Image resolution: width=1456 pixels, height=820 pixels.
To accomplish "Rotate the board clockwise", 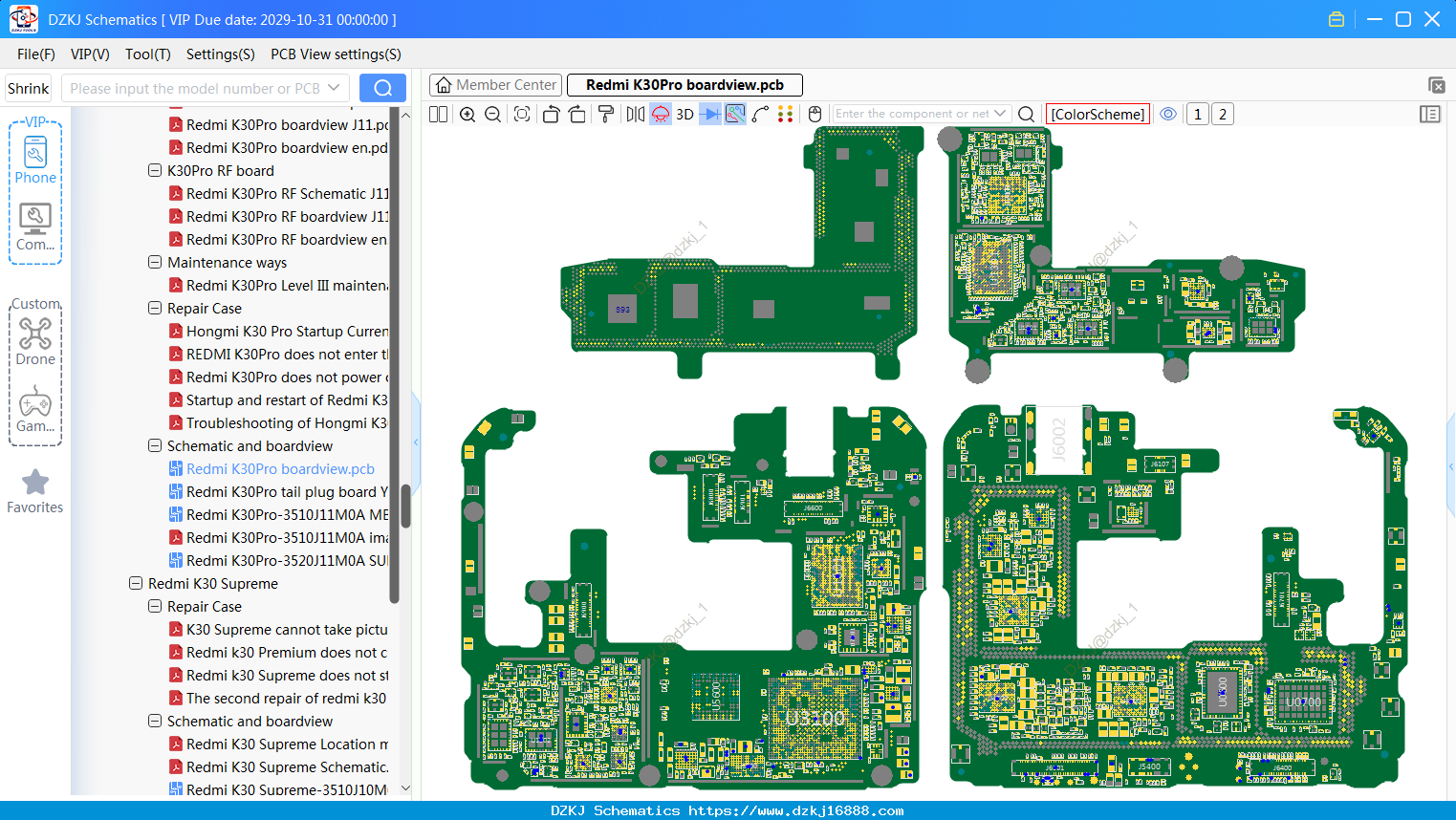I will pos(577,114).
